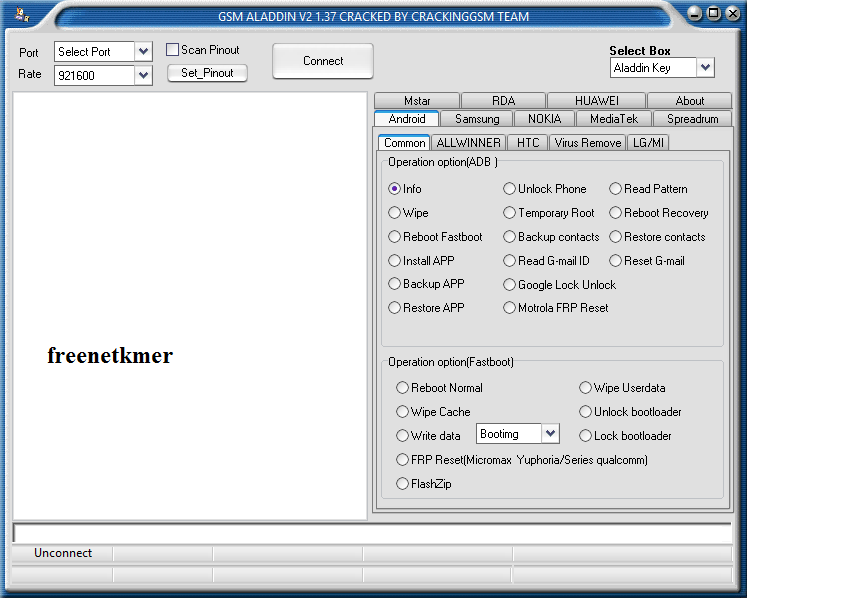
Task: Maximize the GSM Aladdin window
Action: click(714, 13)
